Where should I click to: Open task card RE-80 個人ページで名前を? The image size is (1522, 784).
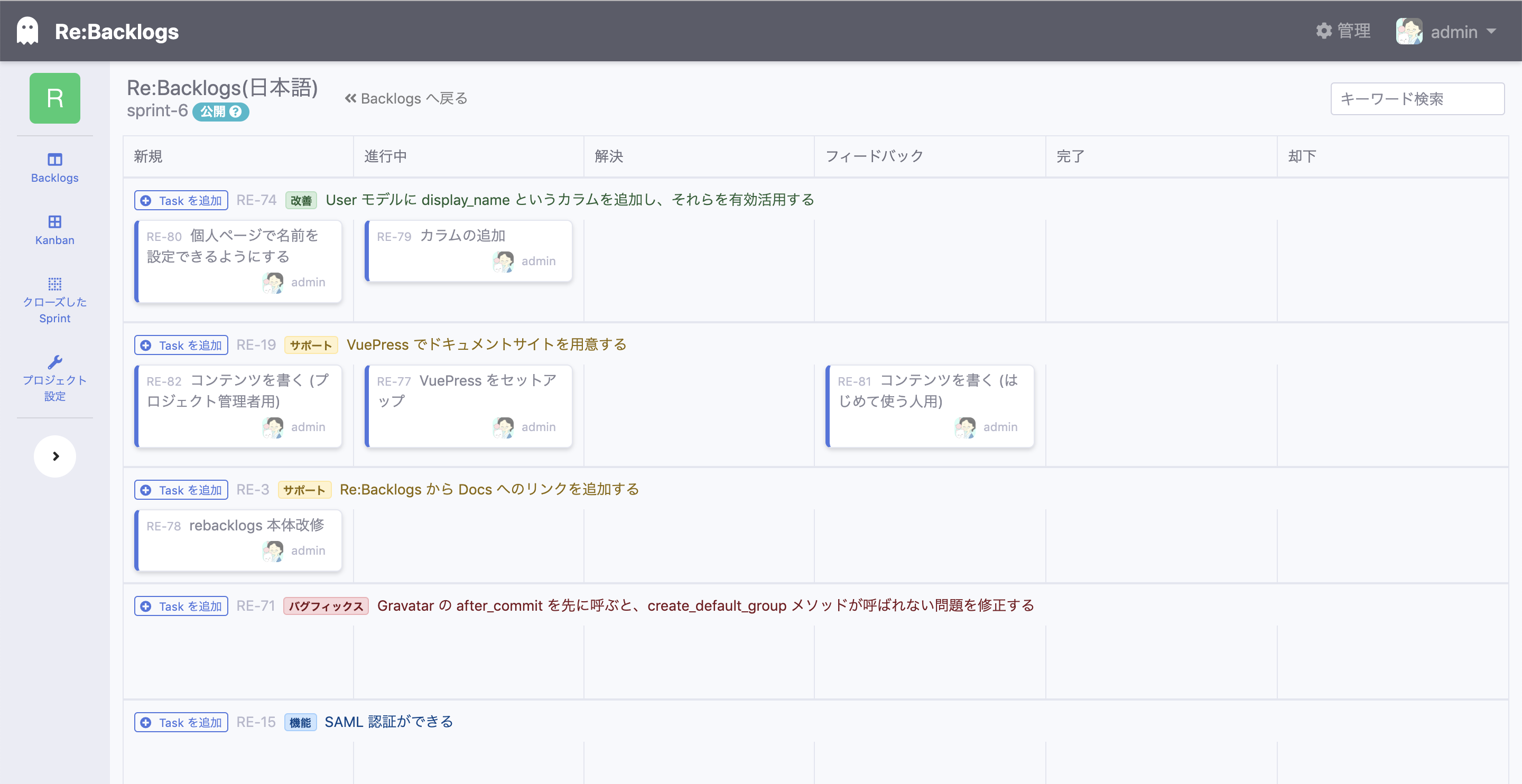(x=238, y=261)
